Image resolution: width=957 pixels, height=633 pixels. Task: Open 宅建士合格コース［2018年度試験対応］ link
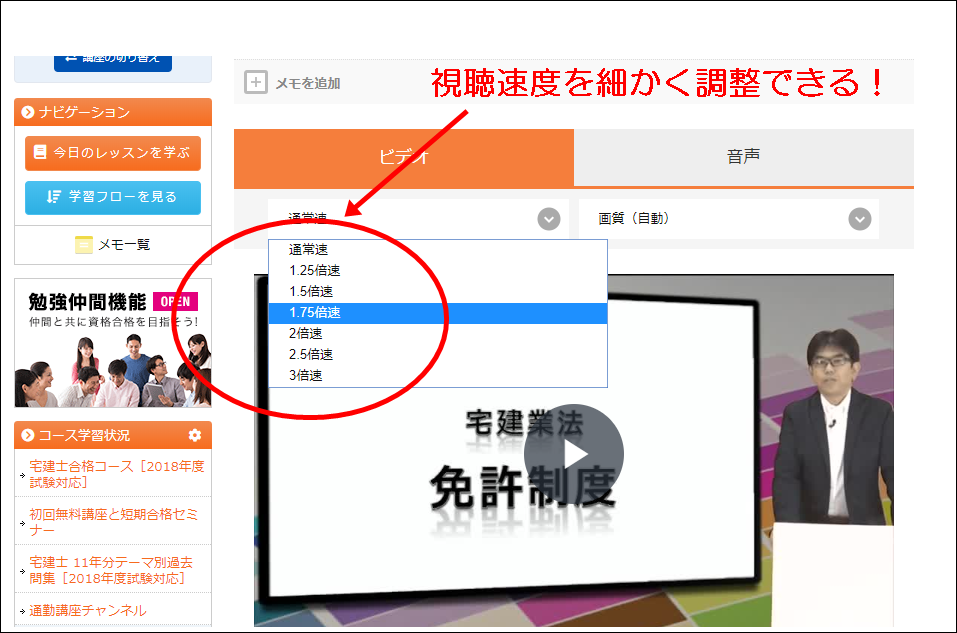pos(117,474)
